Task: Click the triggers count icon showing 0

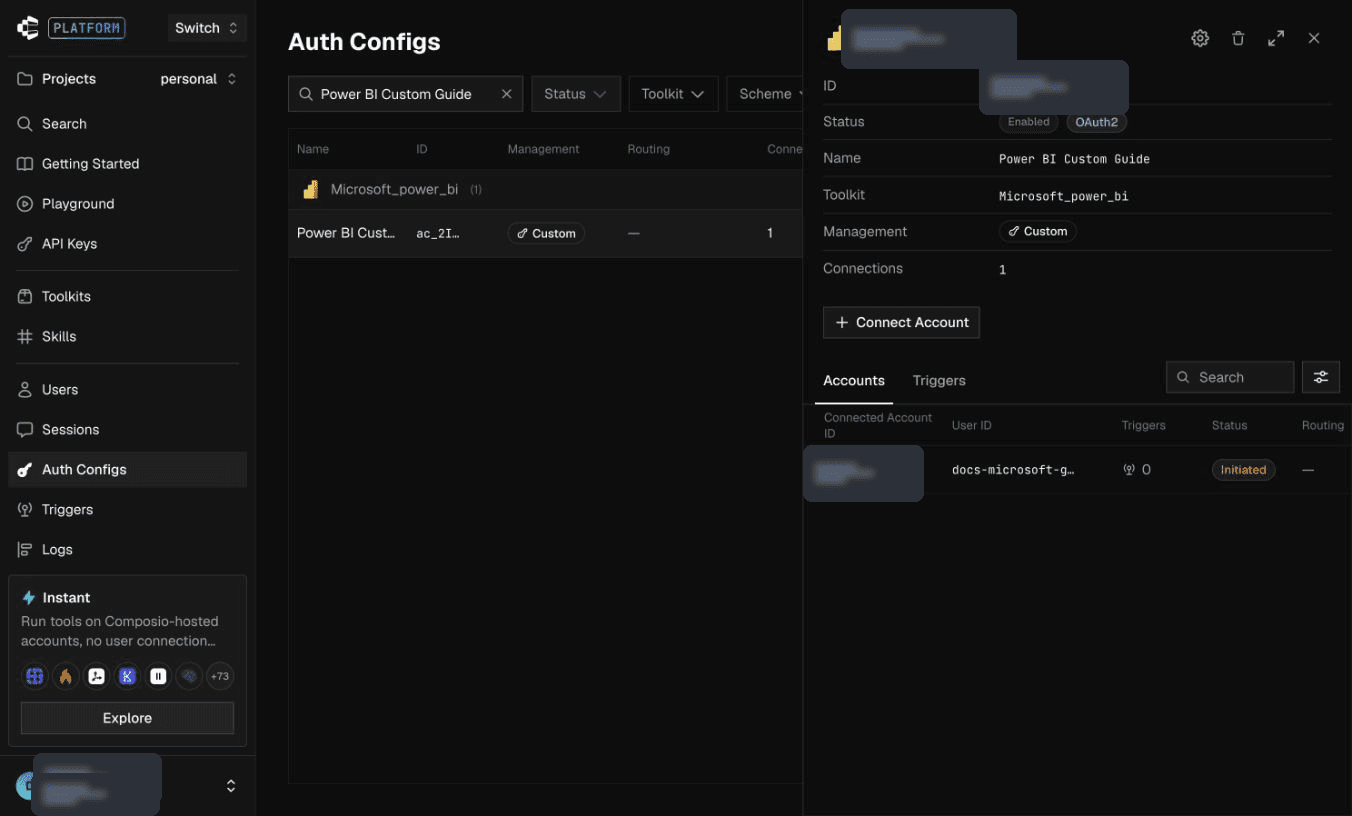Action: click(1129, 470)
